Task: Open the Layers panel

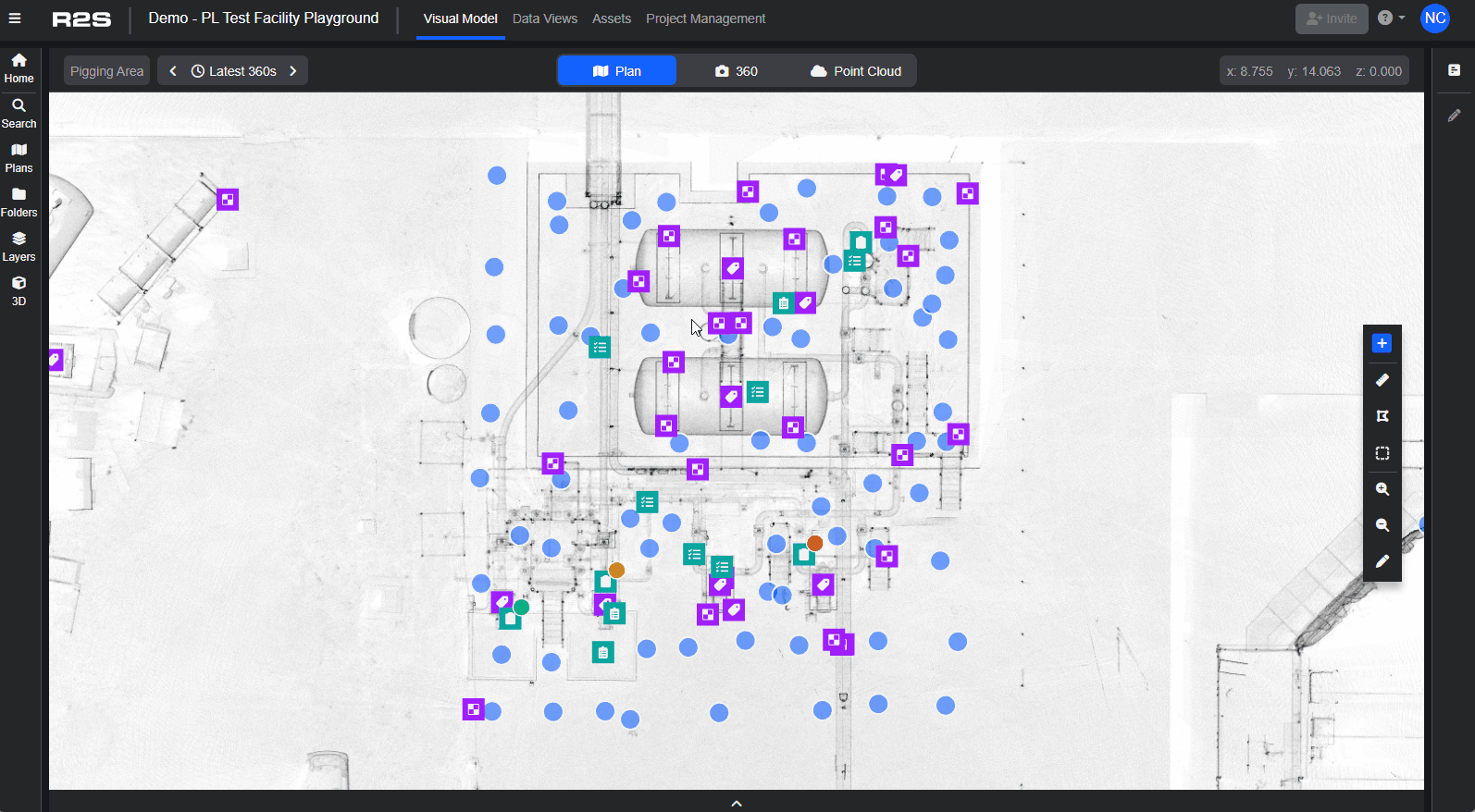Action: pos(19,247)
